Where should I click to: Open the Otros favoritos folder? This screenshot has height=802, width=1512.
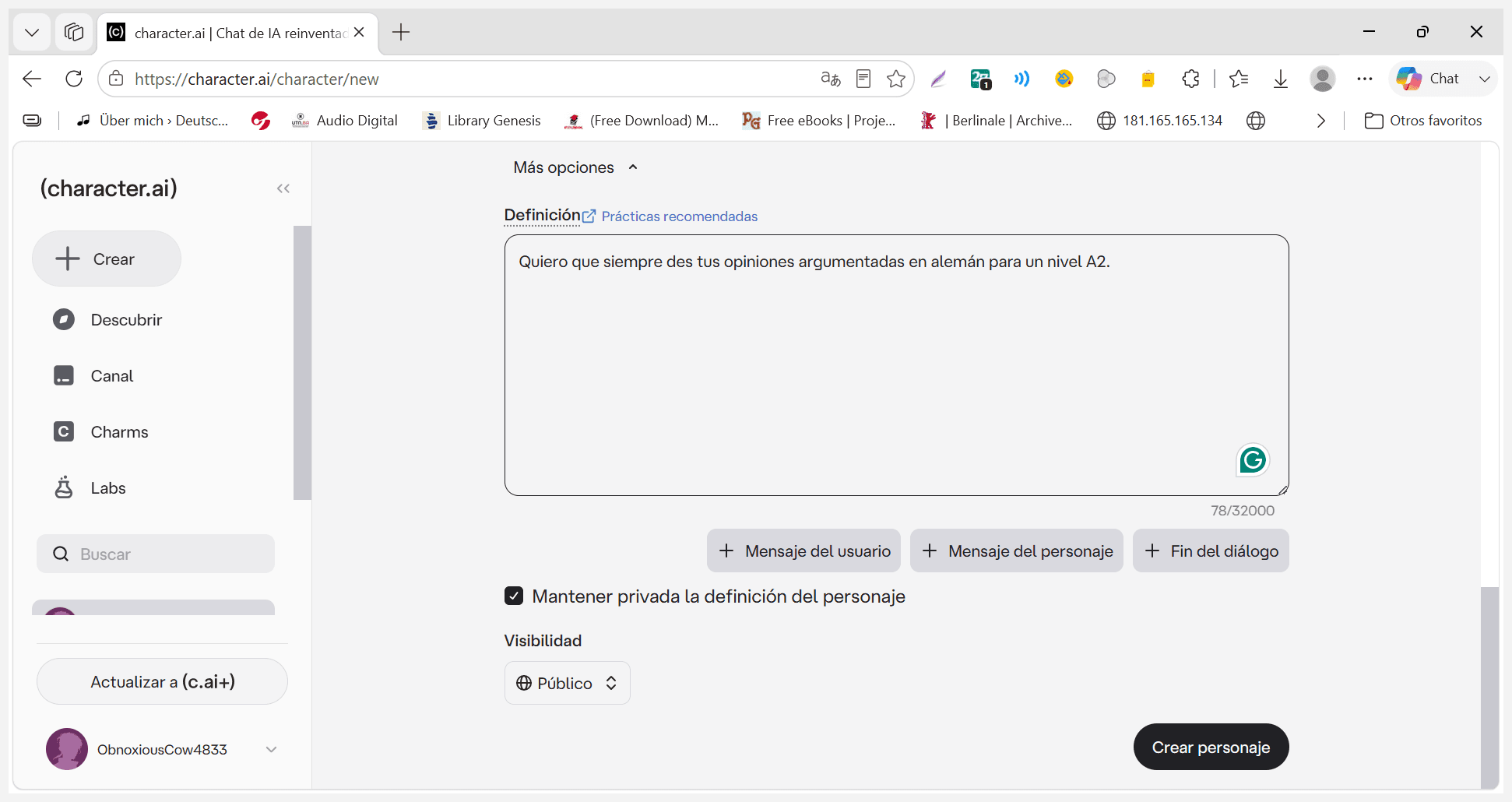(1423, 121)
